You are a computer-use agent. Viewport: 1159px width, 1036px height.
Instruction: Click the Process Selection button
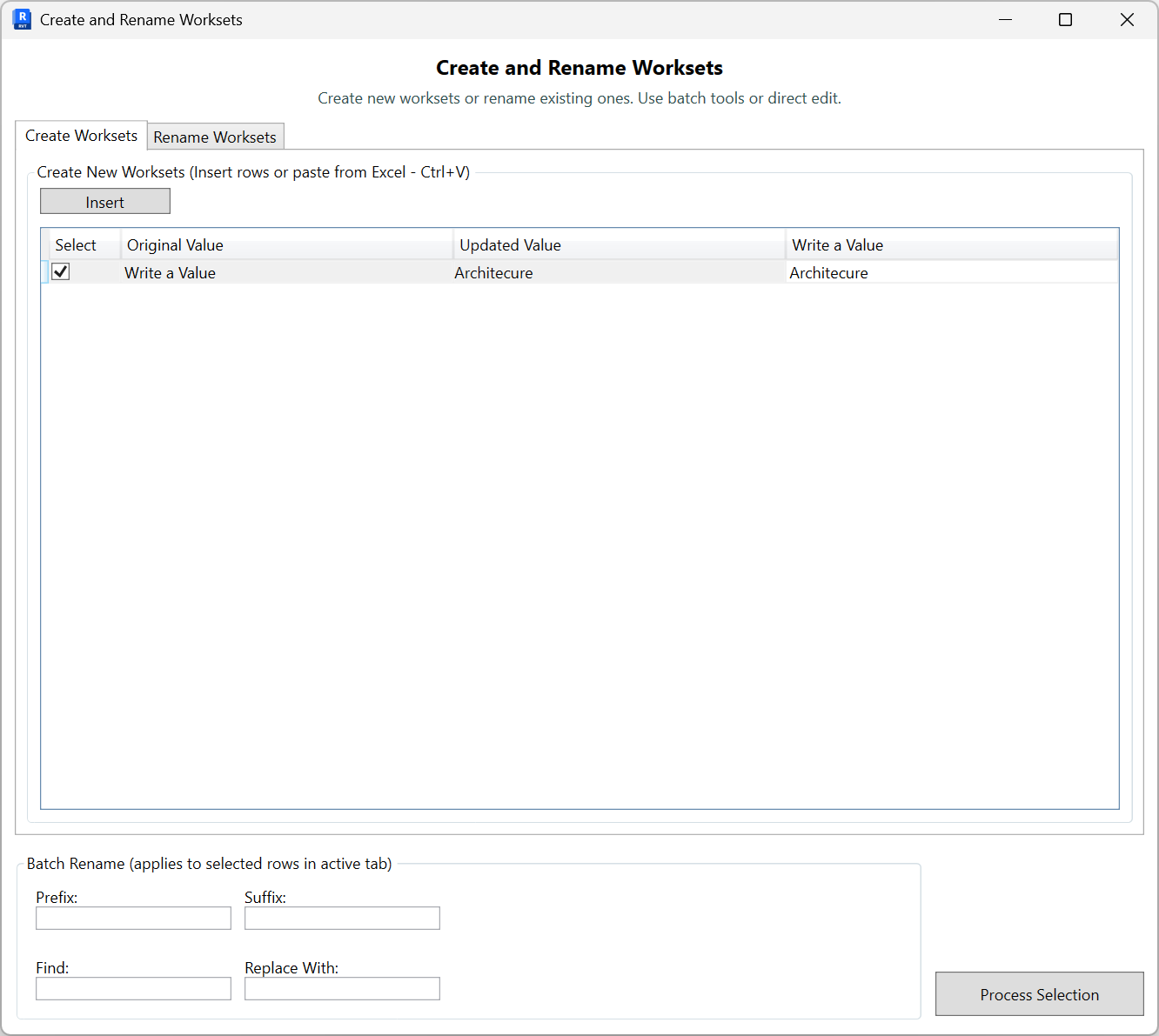pos(1039,994)
